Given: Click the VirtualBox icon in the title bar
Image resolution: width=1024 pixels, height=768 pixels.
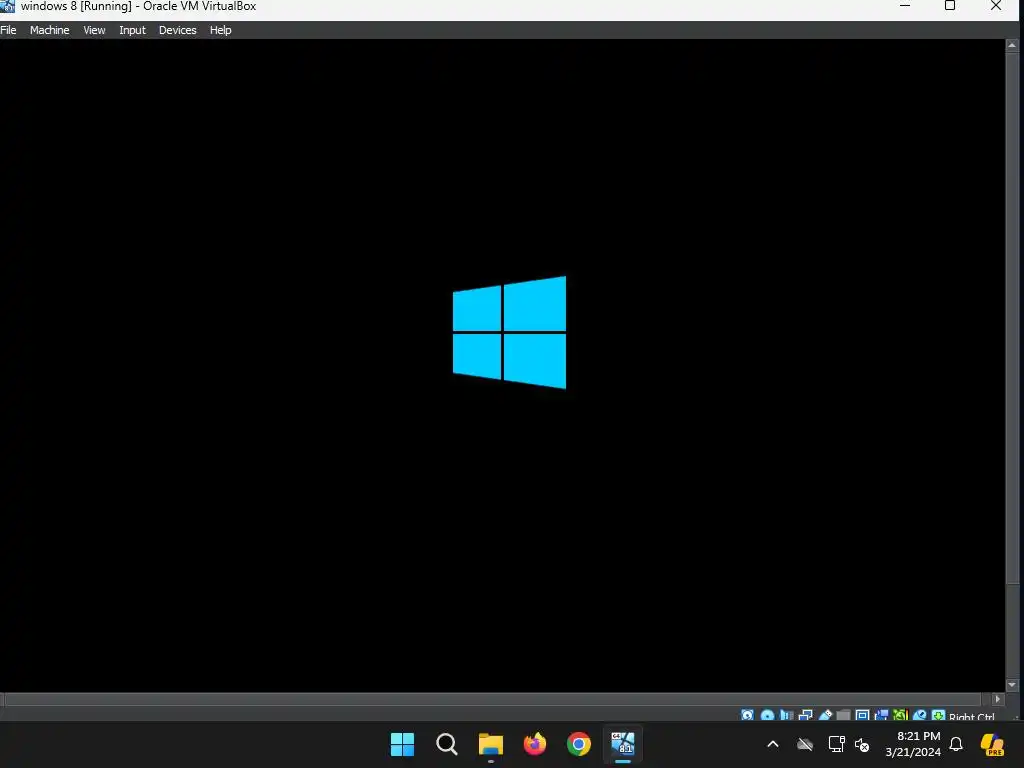Looking at the screenshot, I should click(x=7, y=7).
